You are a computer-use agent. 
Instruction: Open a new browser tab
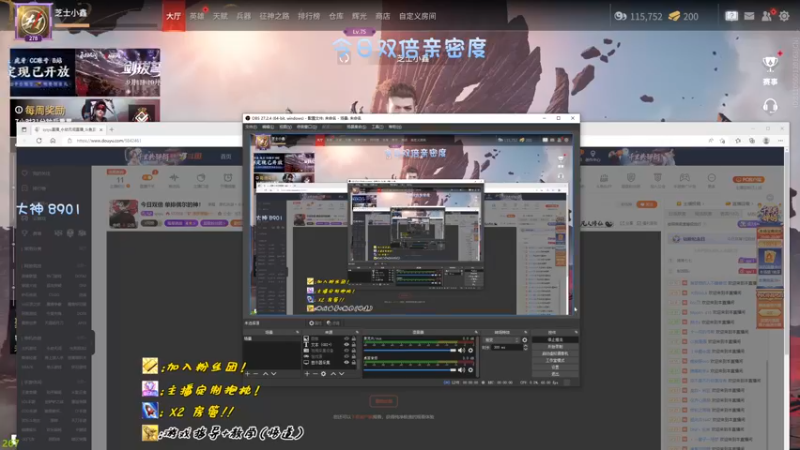[111, 130]
